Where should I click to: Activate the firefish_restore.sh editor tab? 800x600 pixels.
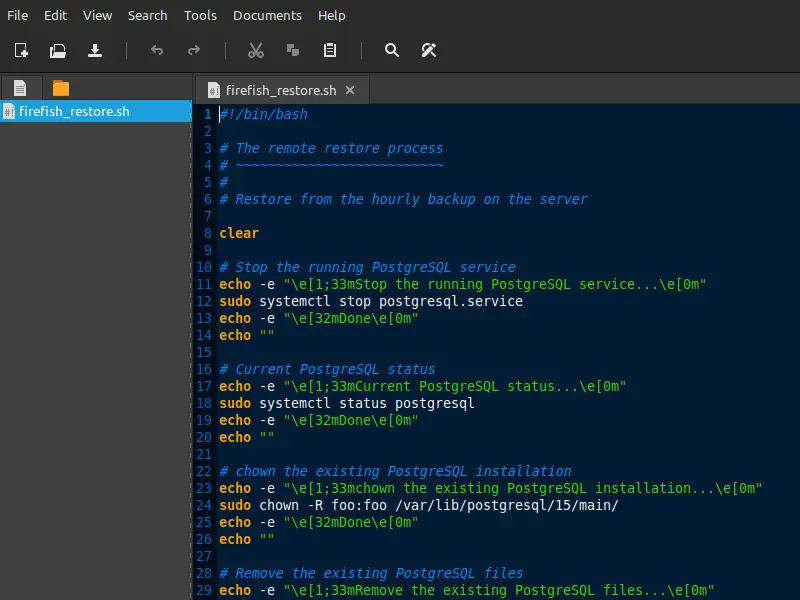coord(280,90)
